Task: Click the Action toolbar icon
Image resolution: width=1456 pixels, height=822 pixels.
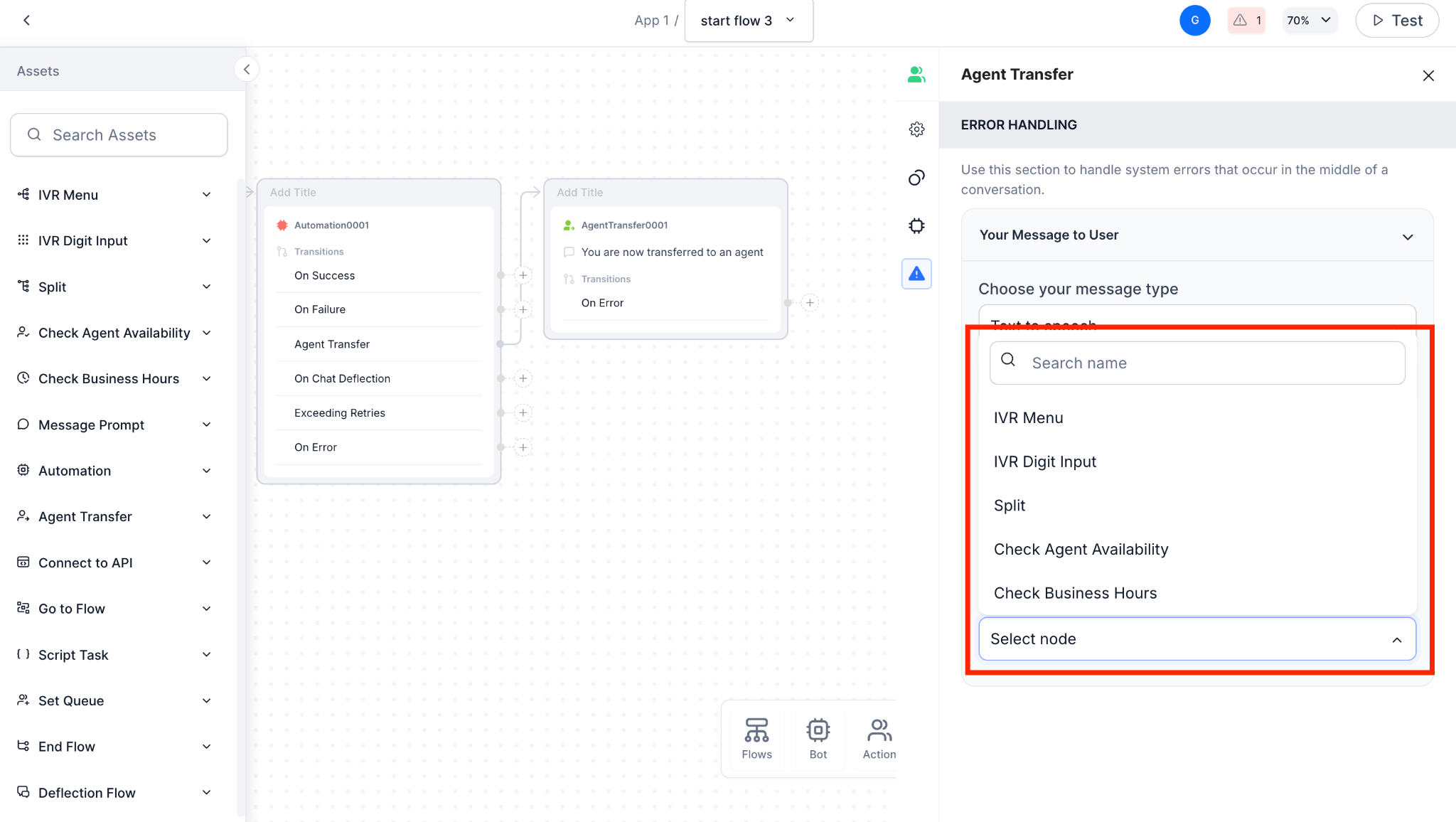Action: click(x=879, y=739)
